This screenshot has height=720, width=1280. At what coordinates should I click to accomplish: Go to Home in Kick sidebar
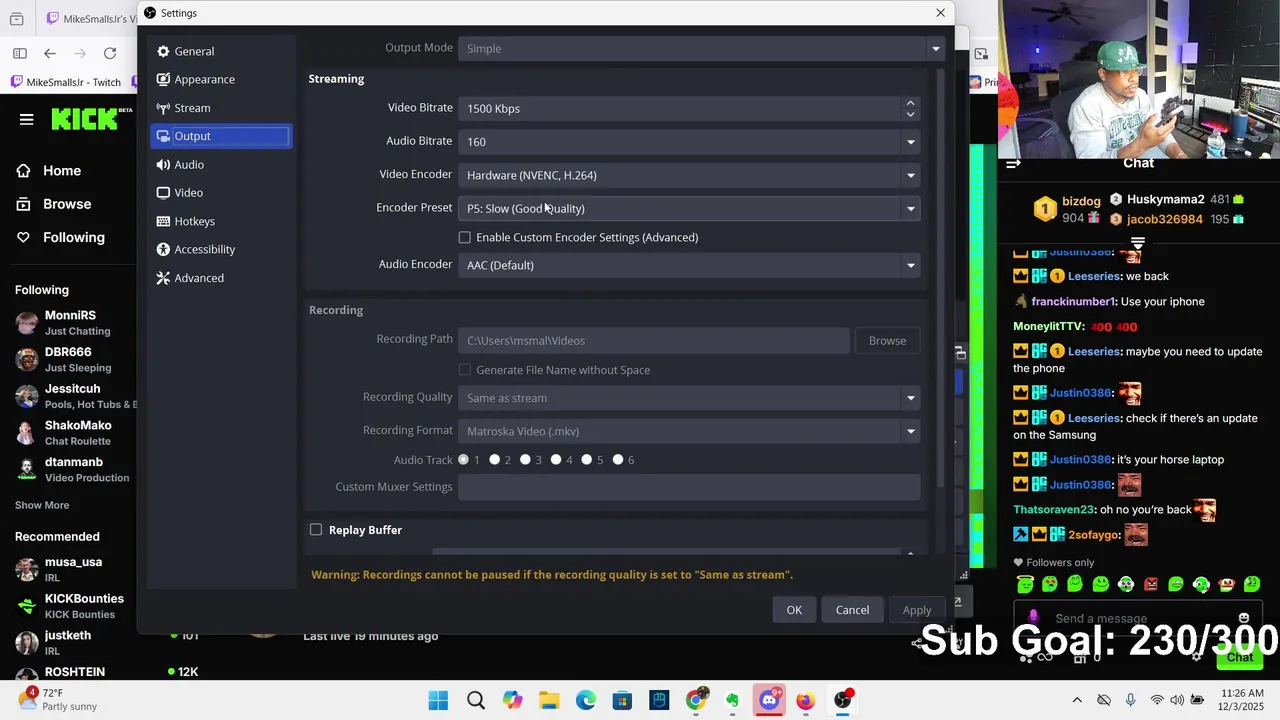pyautogui.click(x=62, y=171)
